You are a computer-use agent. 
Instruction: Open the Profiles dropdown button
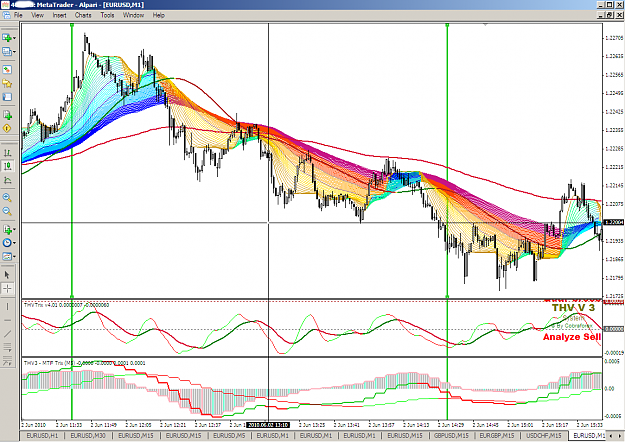[8, 51]
